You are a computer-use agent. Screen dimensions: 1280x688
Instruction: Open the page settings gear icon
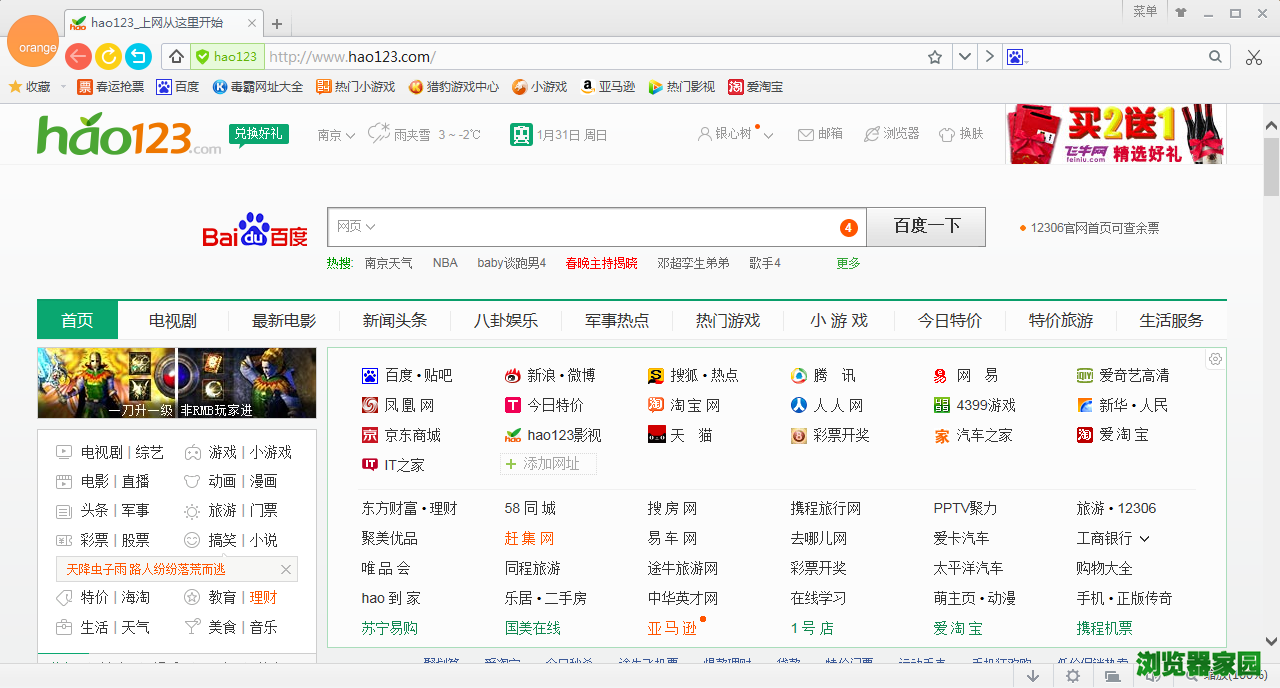(x=1215, y=359)
